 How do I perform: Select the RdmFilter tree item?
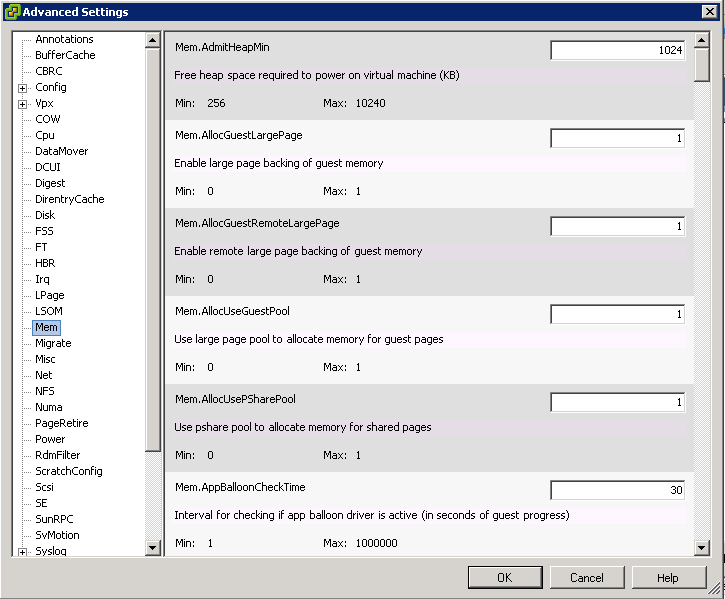tap(57, 455)
